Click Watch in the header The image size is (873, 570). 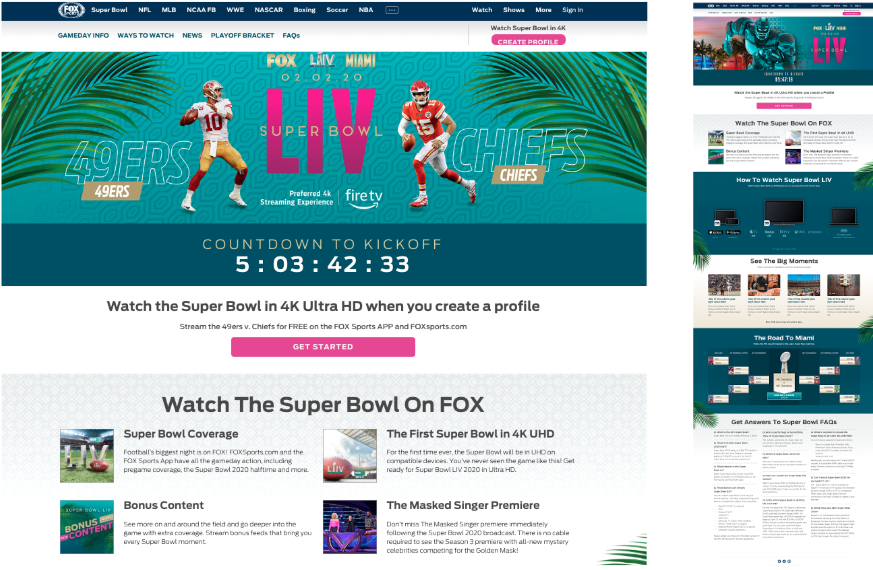tap(482, 10)
